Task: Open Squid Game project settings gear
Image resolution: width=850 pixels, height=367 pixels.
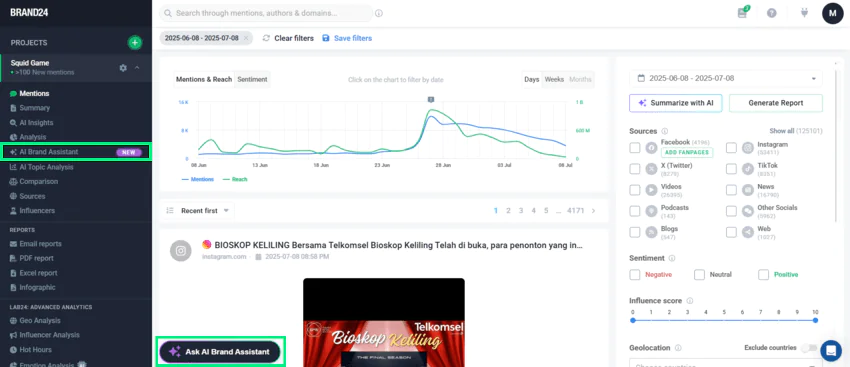Action: coord(123,68)
